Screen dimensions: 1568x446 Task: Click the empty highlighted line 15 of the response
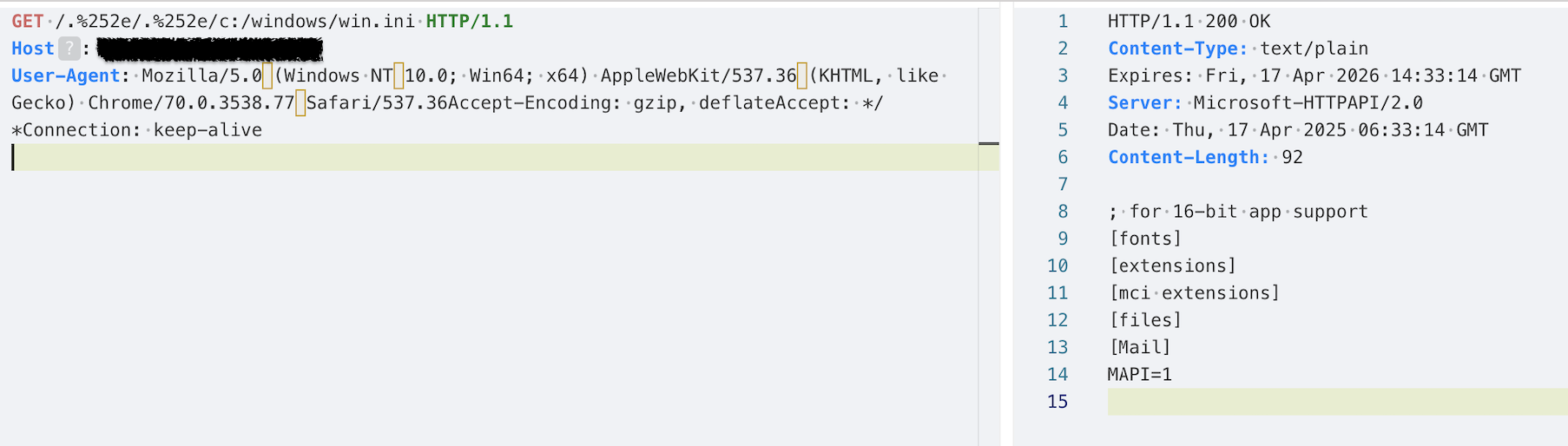1337,402
